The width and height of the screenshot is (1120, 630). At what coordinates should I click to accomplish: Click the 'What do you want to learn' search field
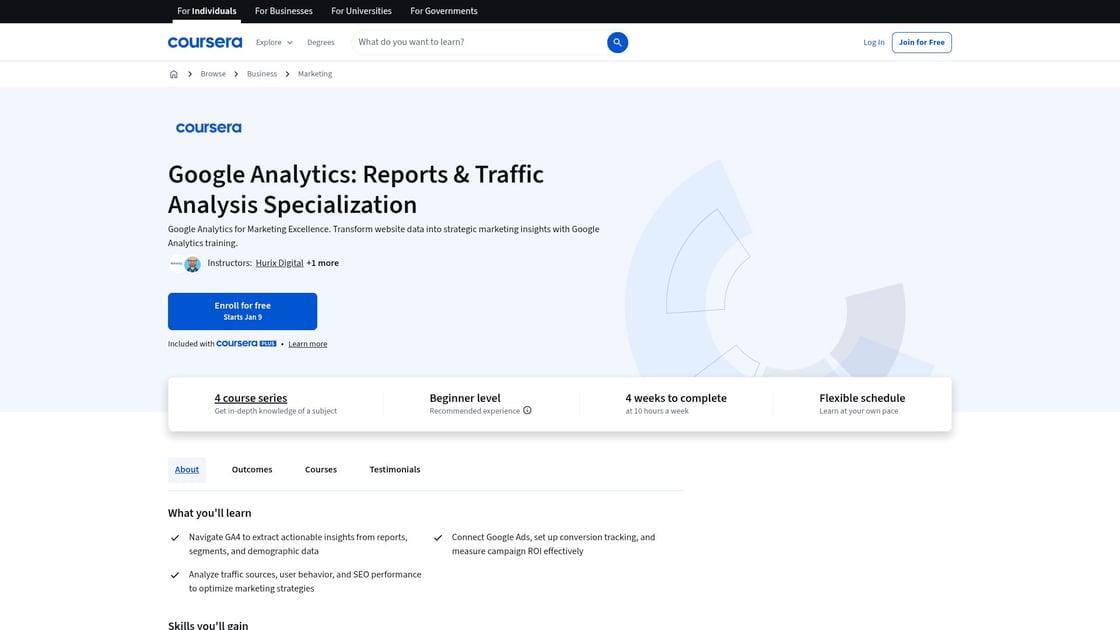click(x=478, y=42)
